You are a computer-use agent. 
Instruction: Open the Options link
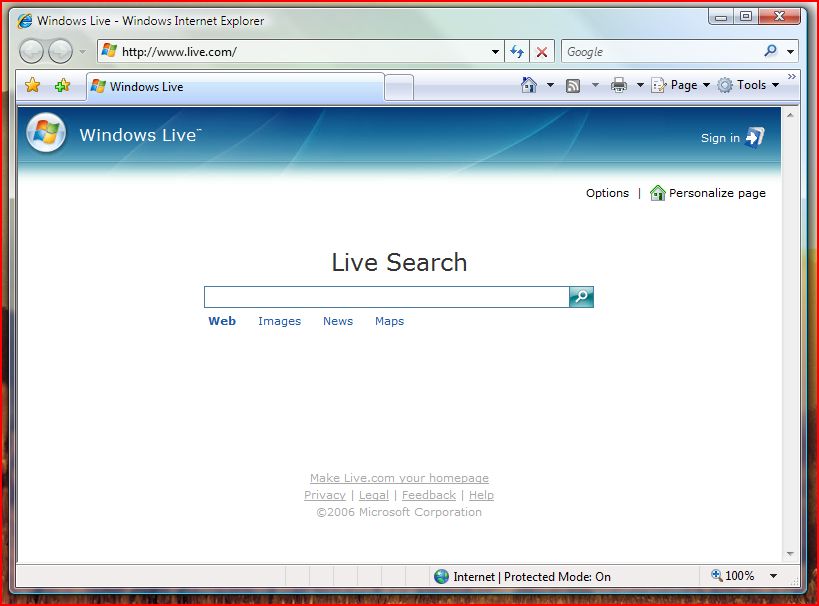pos(607,193)
